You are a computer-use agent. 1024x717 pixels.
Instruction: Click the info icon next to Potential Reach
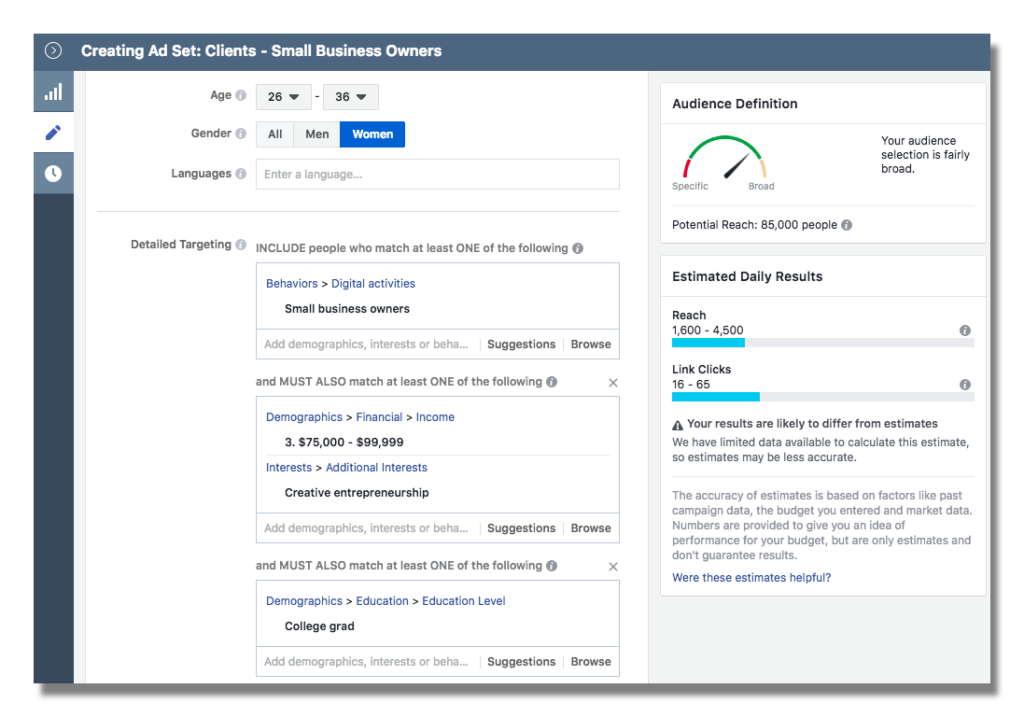(846, 224)
